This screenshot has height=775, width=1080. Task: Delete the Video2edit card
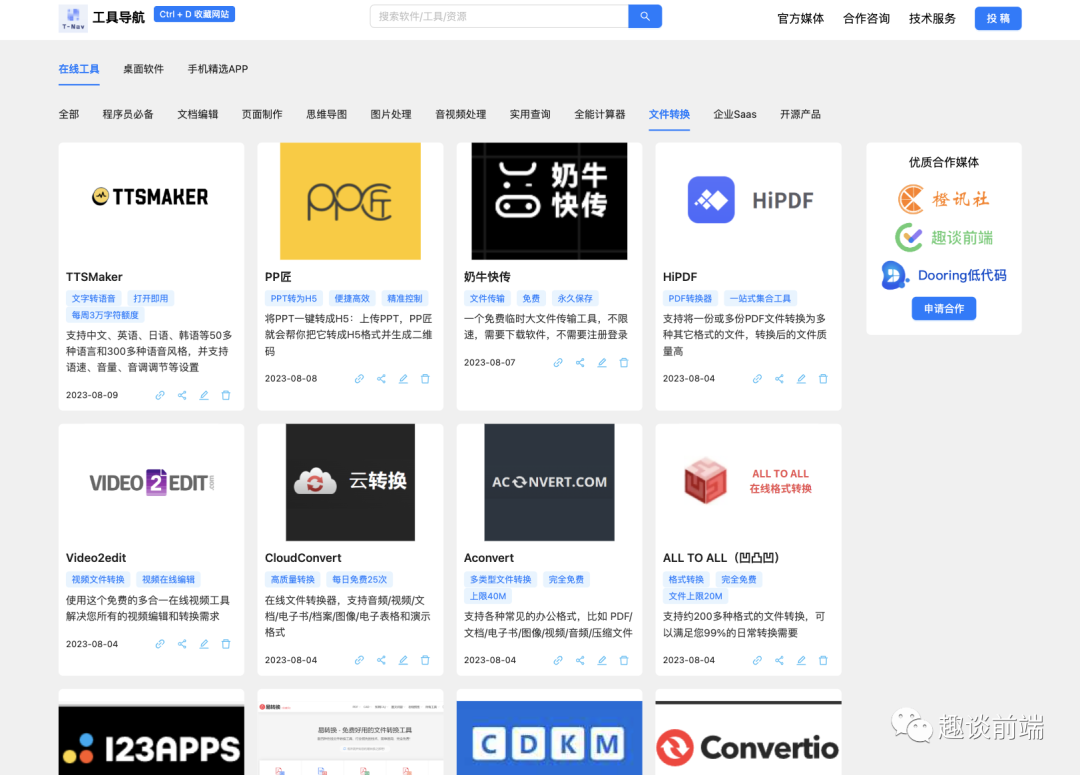click(x=226, y=644)
